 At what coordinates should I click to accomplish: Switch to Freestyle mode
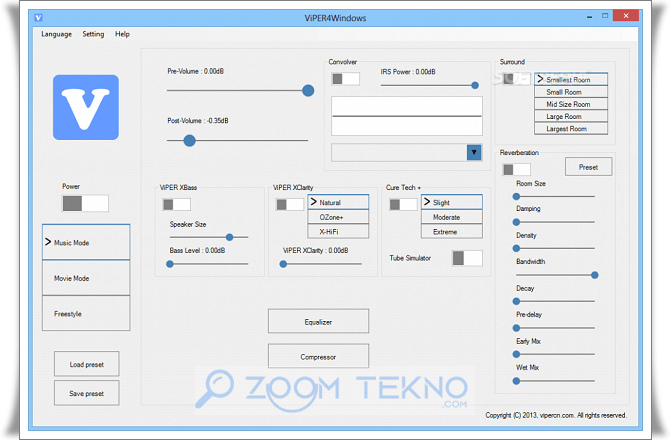(x=86, y=313)
